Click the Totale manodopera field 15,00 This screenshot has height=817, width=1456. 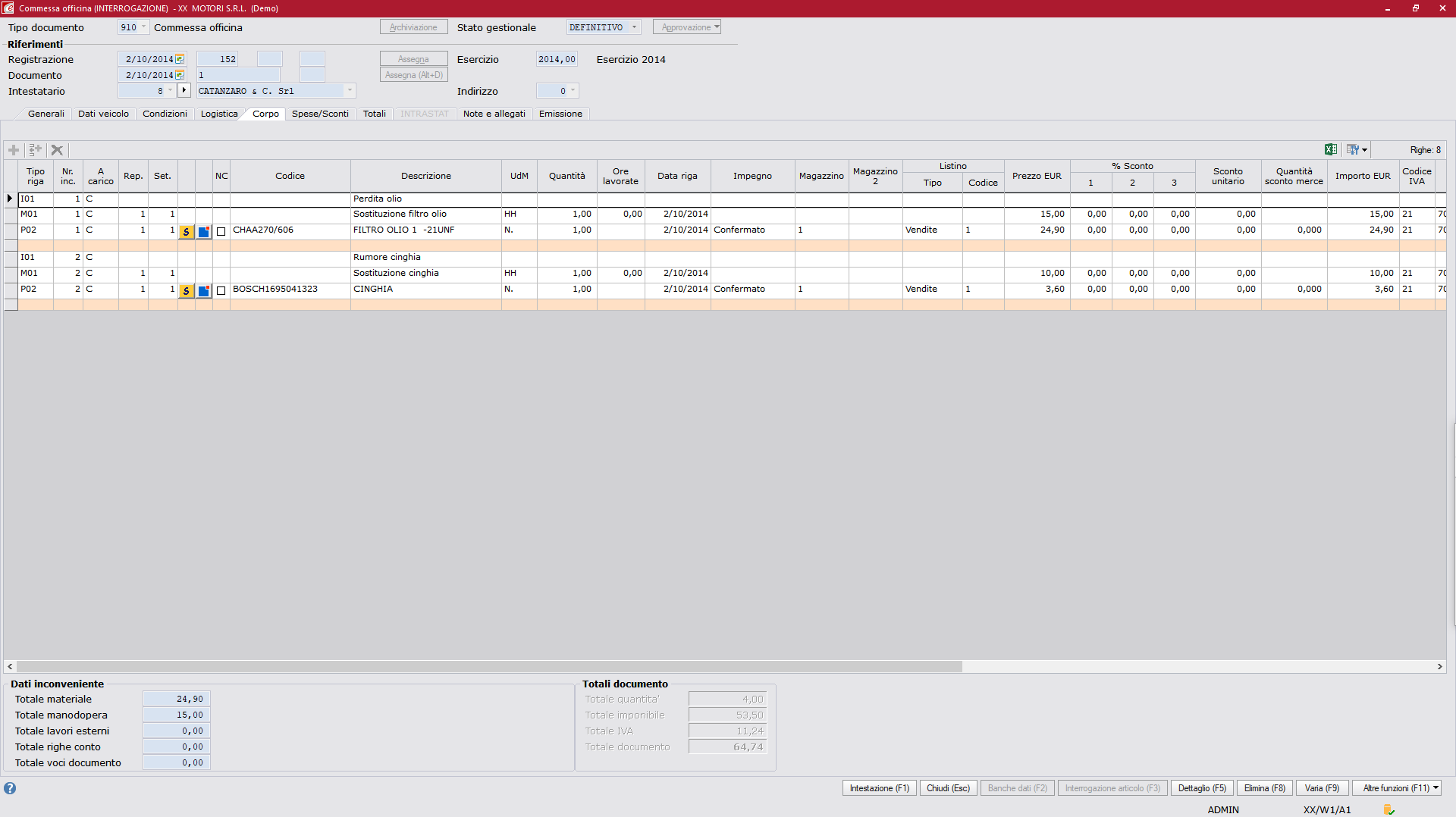[176, 715]
